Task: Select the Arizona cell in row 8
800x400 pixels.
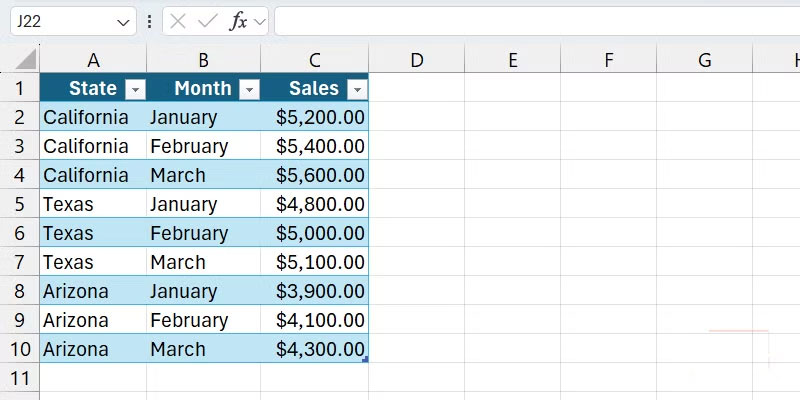Action: pyautogui.click(x=92, y=291)
